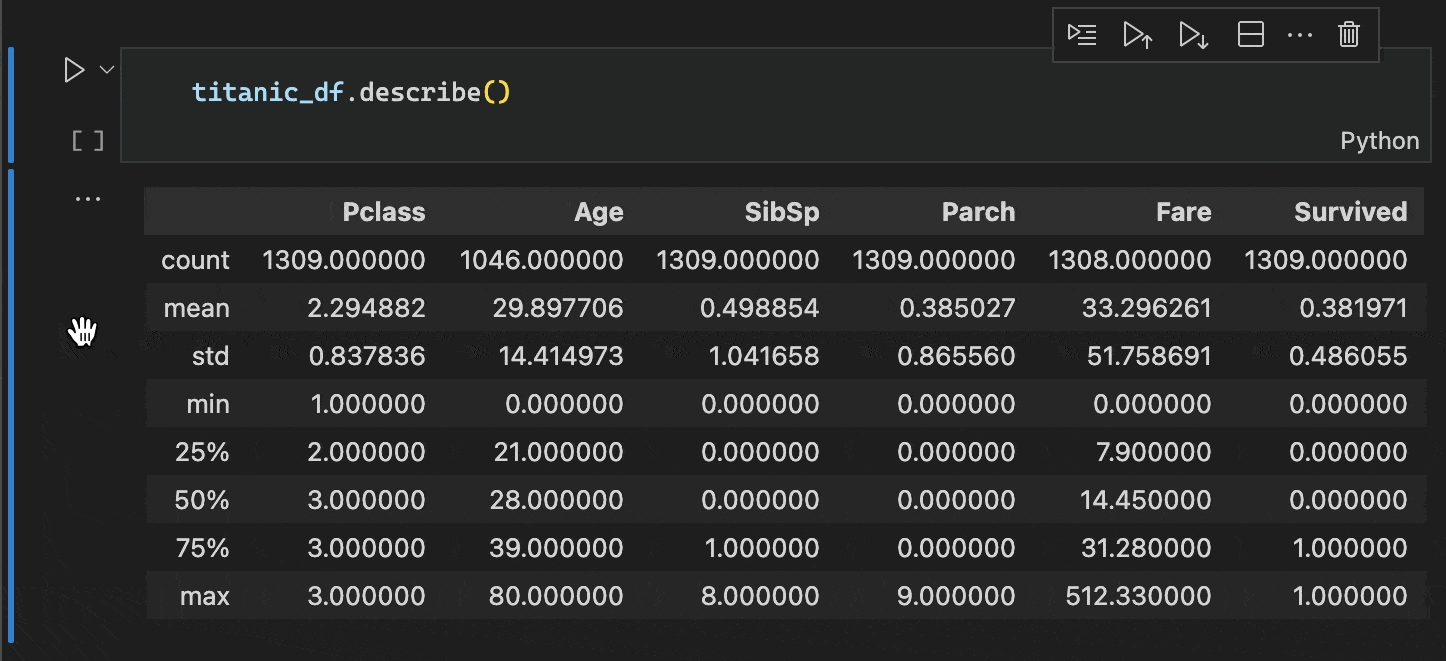Viewport: 1446px width, 661px height.
Task: Select the Survived column header
Action: point(1350,211)
